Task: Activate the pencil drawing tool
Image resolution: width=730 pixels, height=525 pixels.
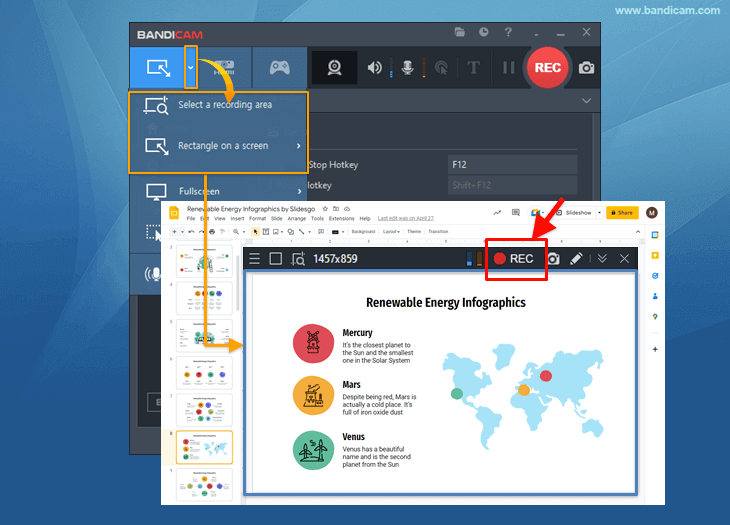Action: [576, 259]
